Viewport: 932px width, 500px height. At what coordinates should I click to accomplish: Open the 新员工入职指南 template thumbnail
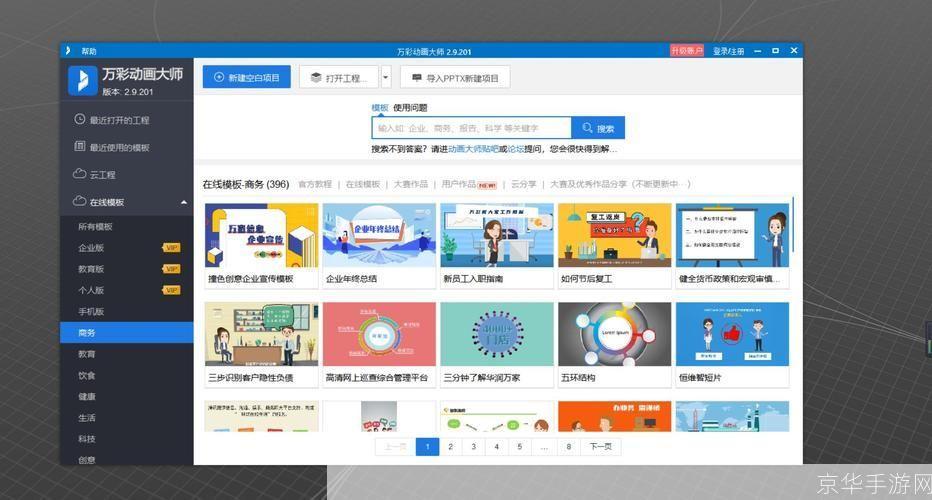tap(497, 235)
